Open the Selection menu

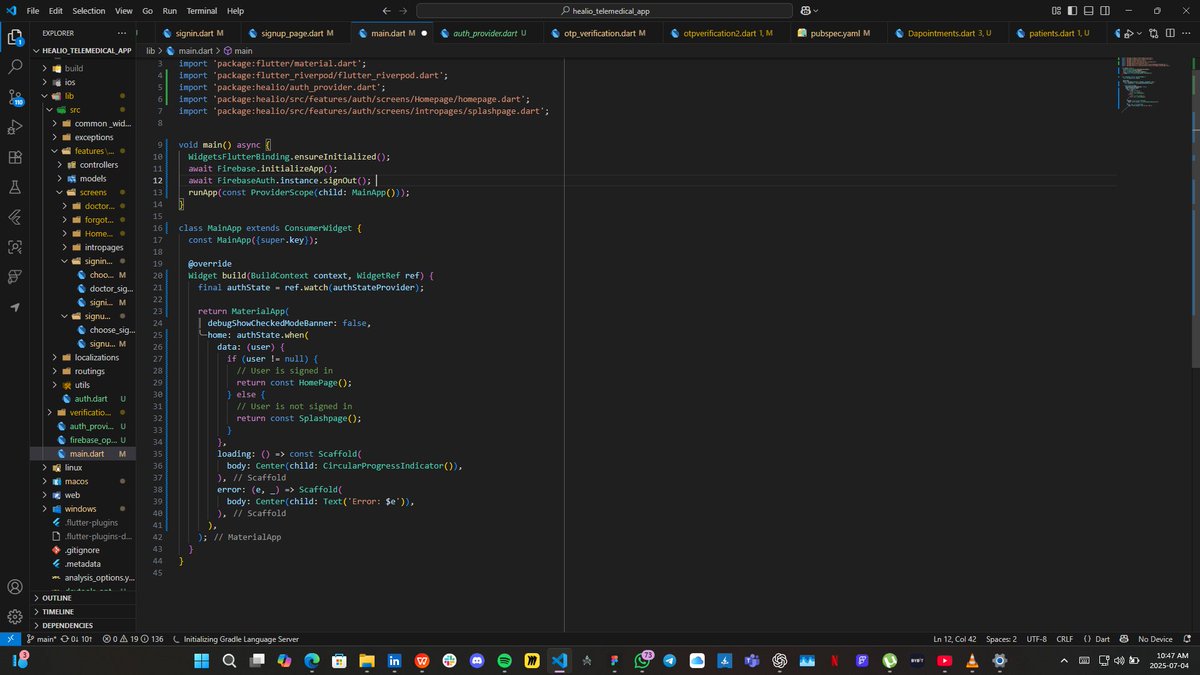88,10
